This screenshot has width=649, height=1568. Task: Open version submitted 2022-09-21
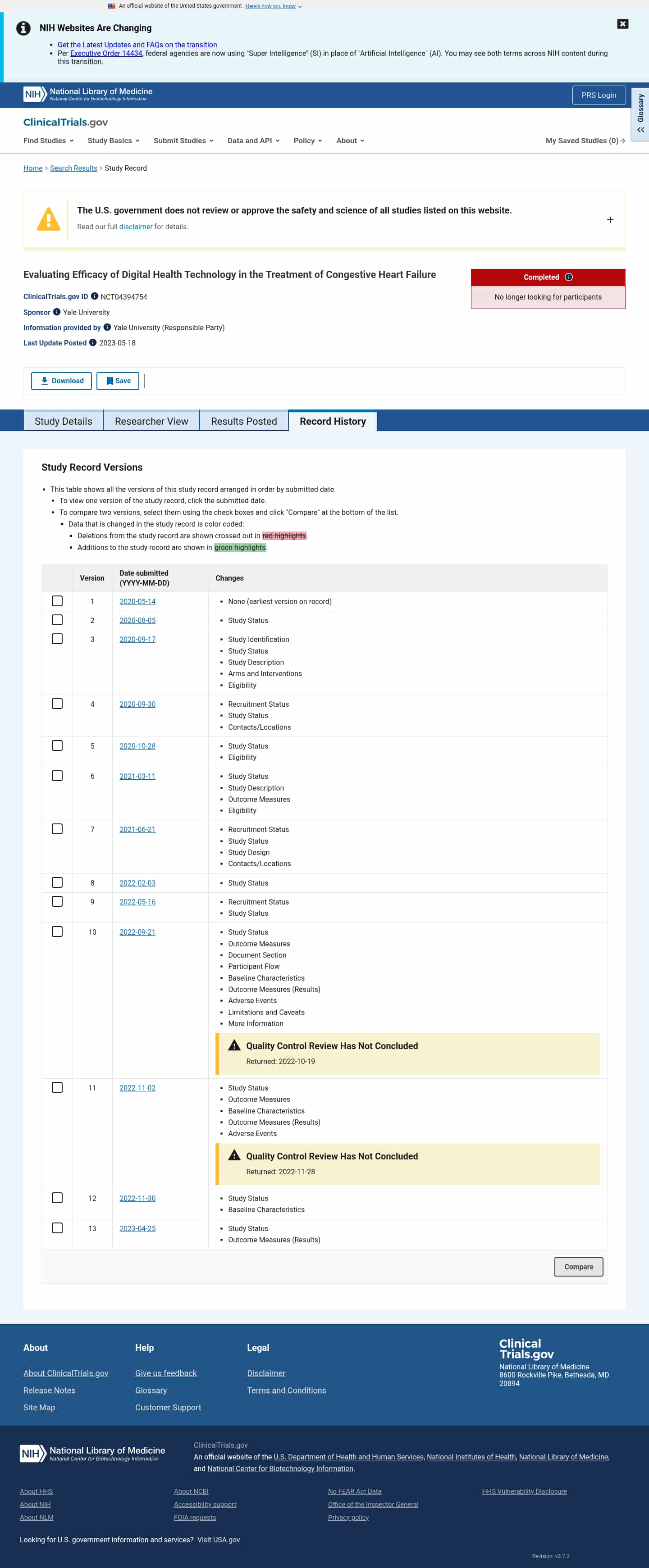coord(137,932)
